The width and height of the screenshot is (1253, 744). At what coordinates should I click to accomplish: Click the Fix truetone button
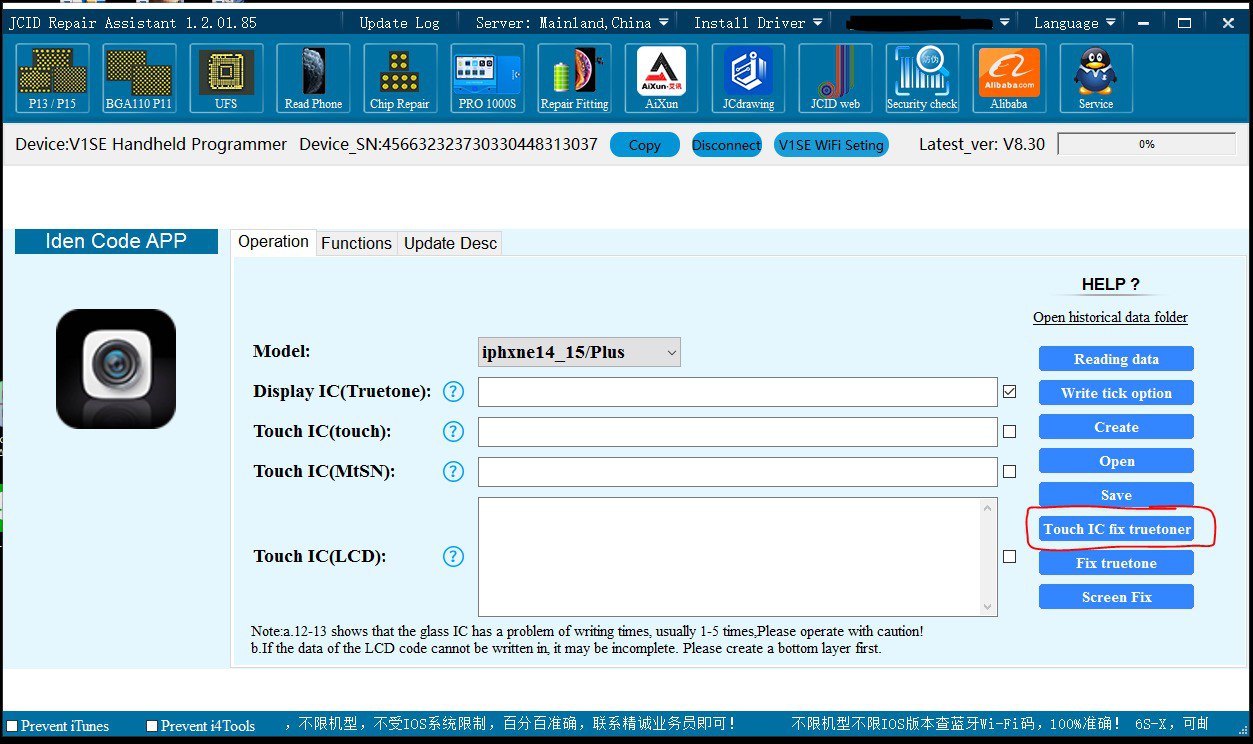[x=1116, y=563]
